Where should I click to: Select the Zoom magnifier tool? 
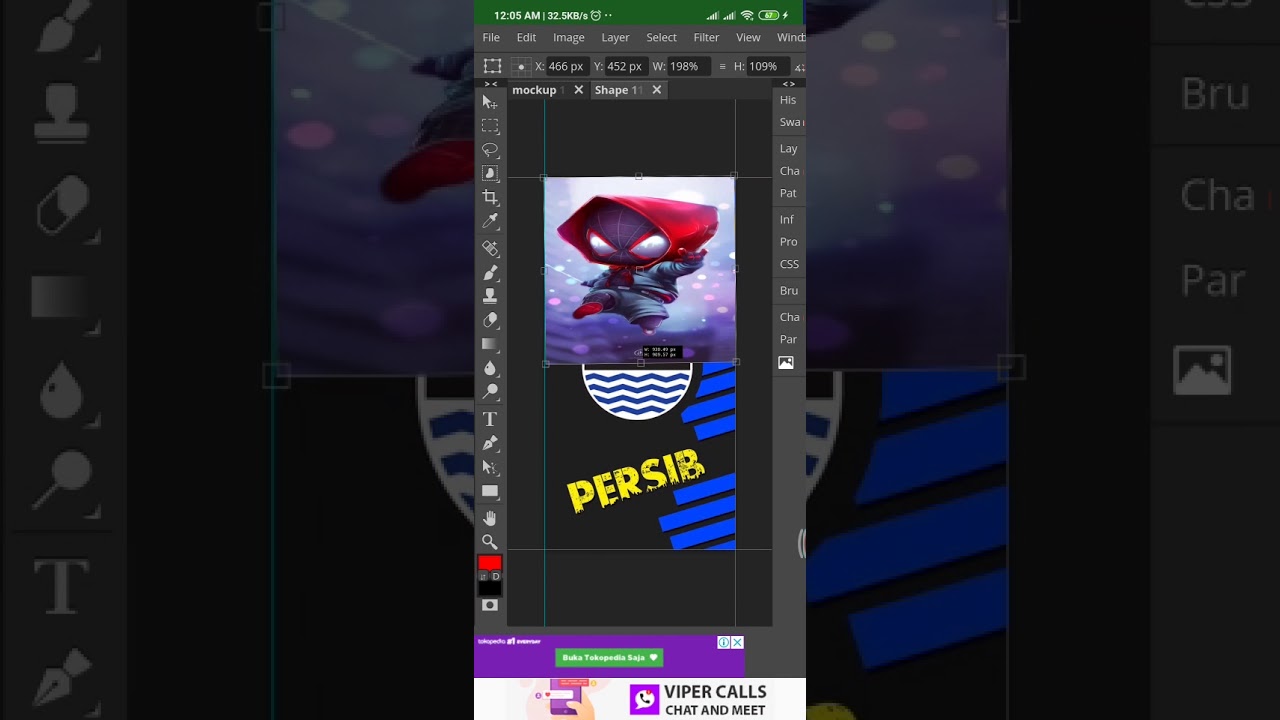pos(490,542)
